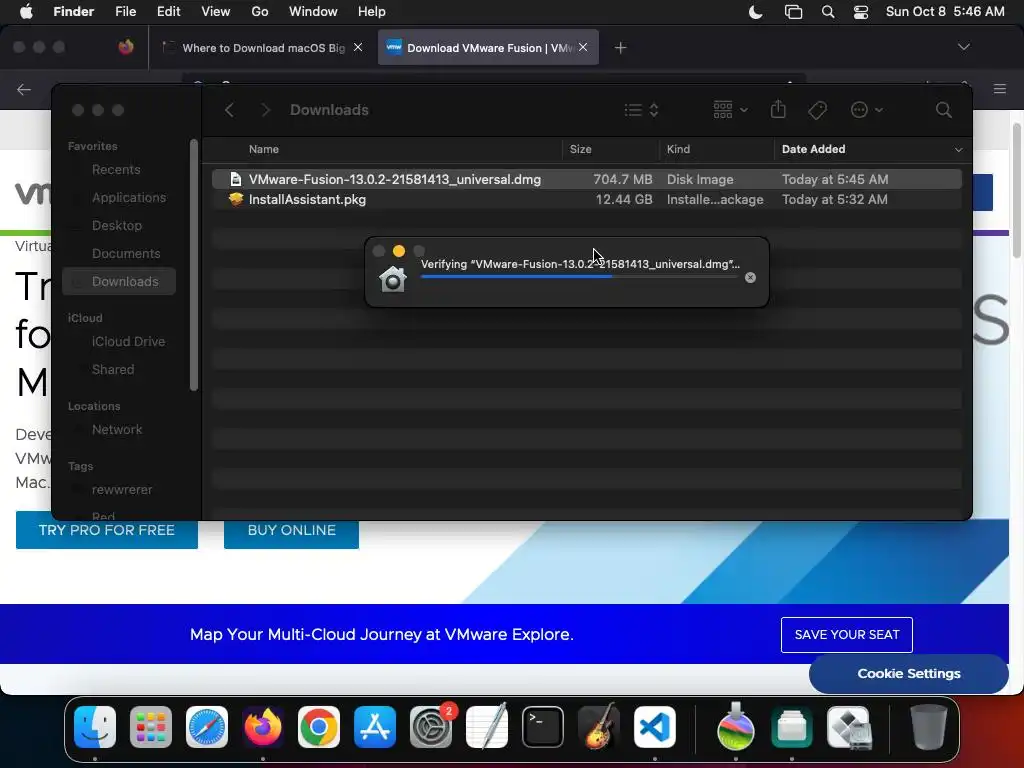Open a new browser tab
This screenshot has height=768, width=1024.
point(620,48)
